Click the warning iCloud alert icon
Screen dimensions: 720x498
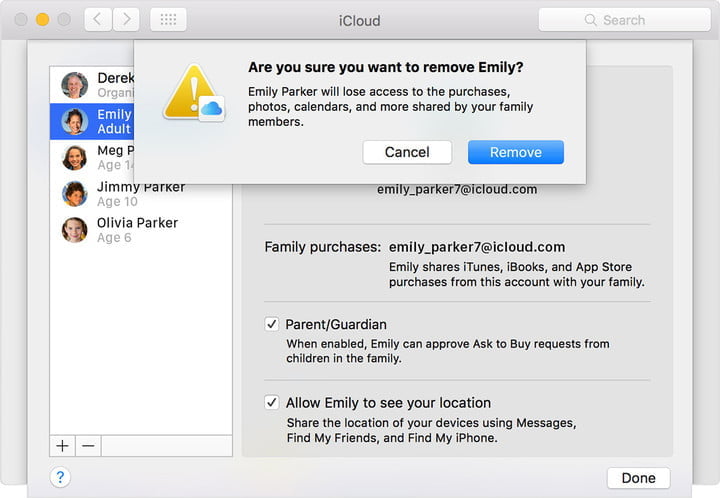tap(194, 93)
